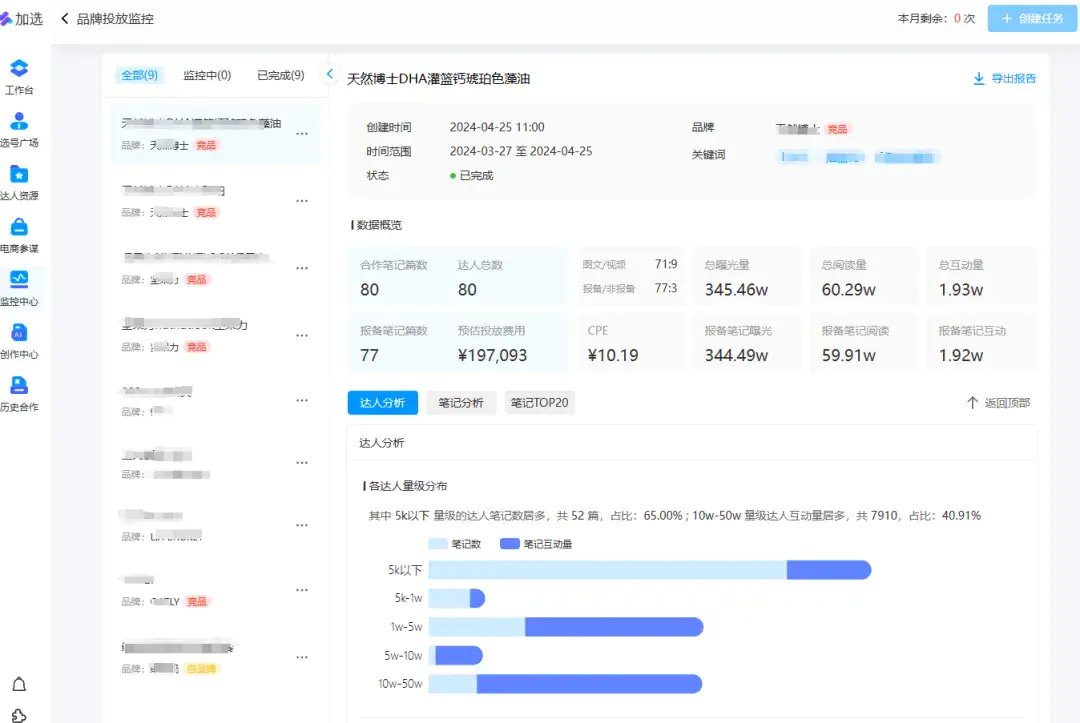Screen dimensions: 1080x723
Task: Toggle the 笔记互动量 legend swatch
Action: (510, 544)
